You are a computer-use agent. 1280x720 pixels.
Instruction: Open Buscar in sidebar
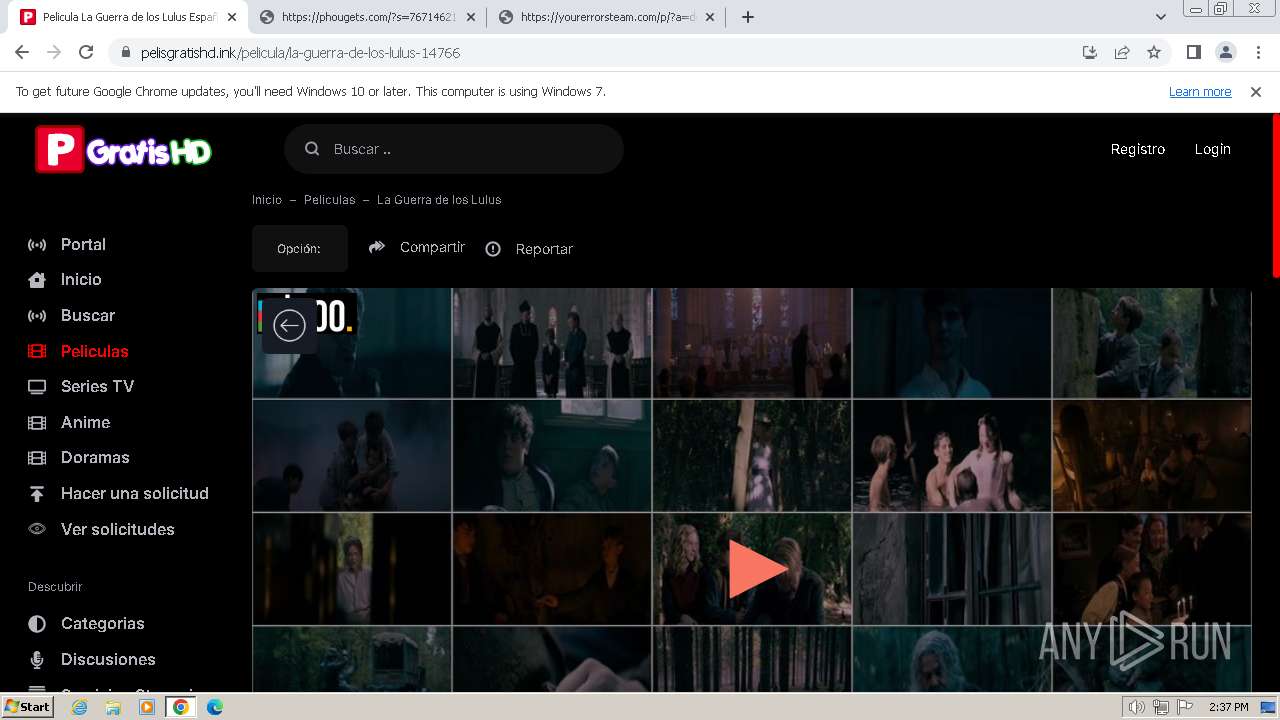pos(88,315)
